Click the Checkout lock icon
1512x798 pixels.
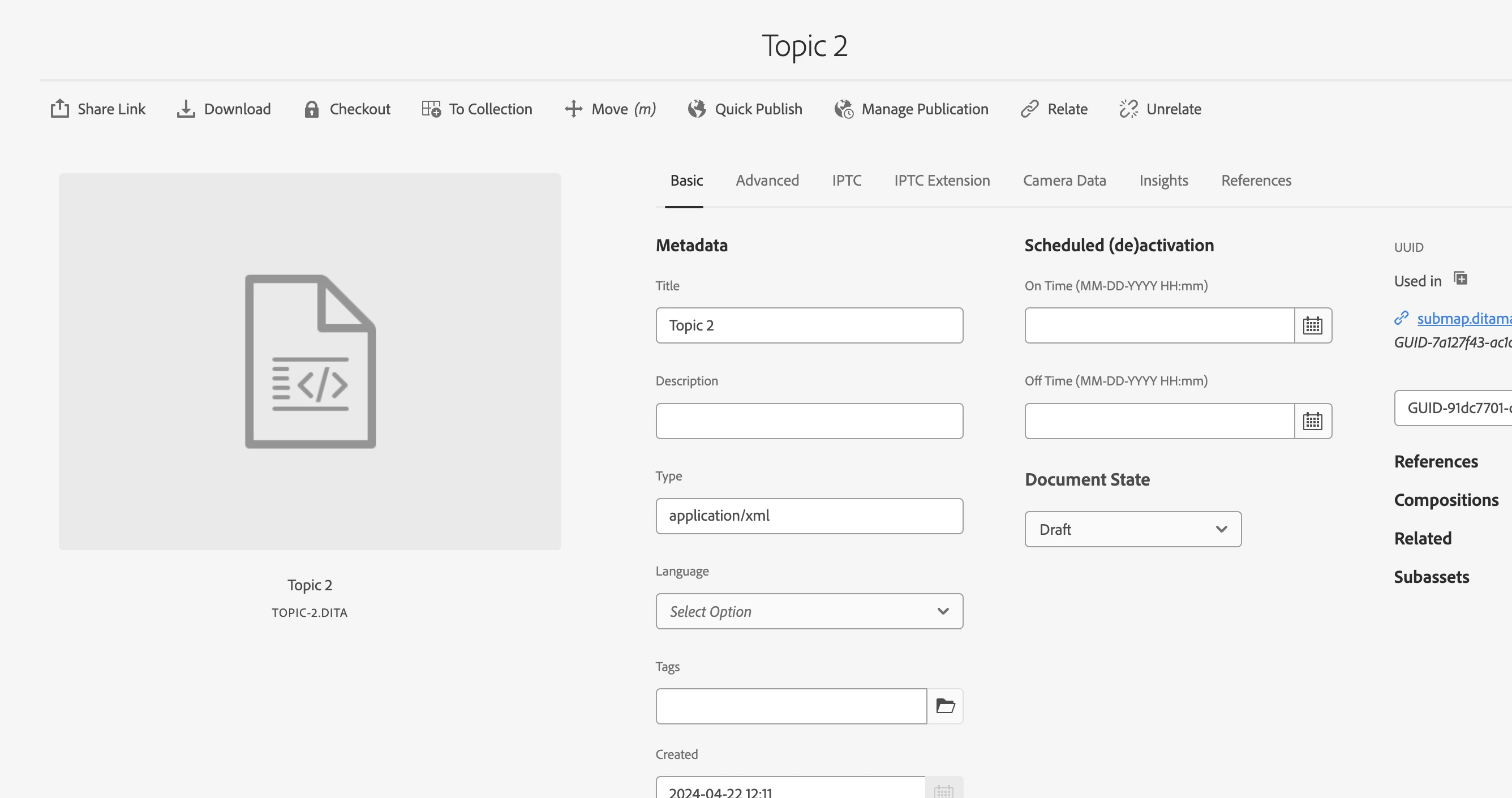pyautogui.click(x=311, y=109)
